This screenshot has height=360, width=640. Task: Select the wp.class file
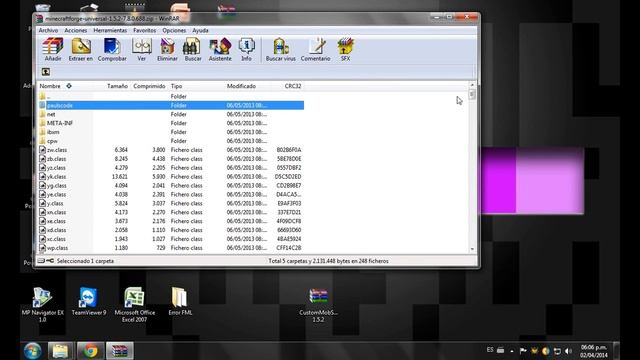pos(171,248)
